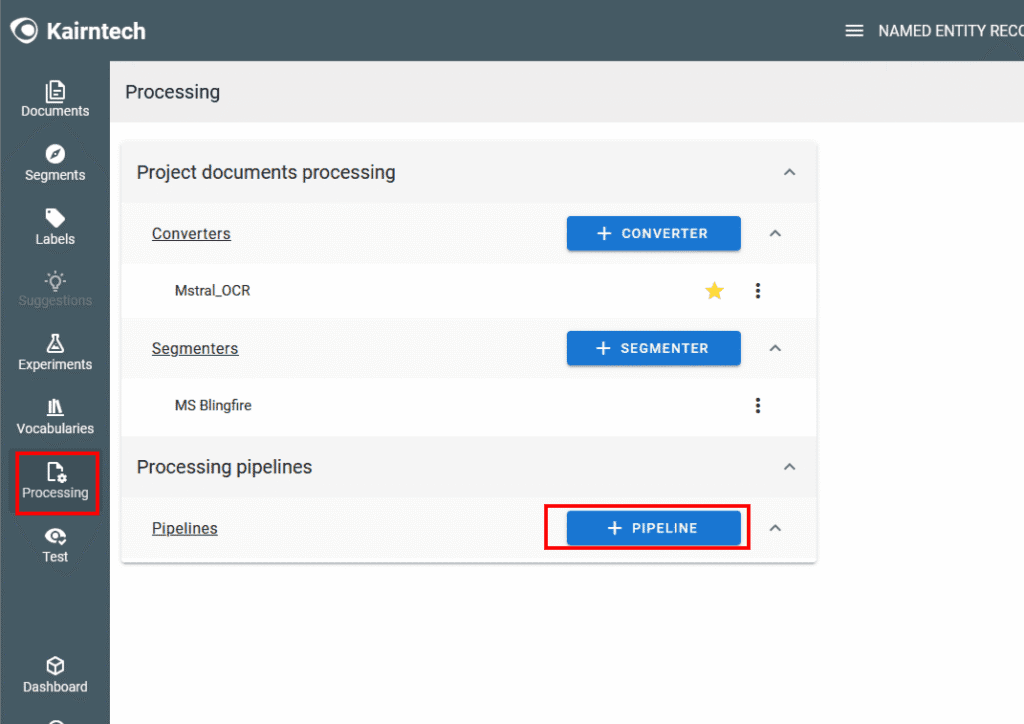The width and height of the screenshot is (1024, 724).
Task: Select the Processing sidebar item
Action: [x=55, y=481]
